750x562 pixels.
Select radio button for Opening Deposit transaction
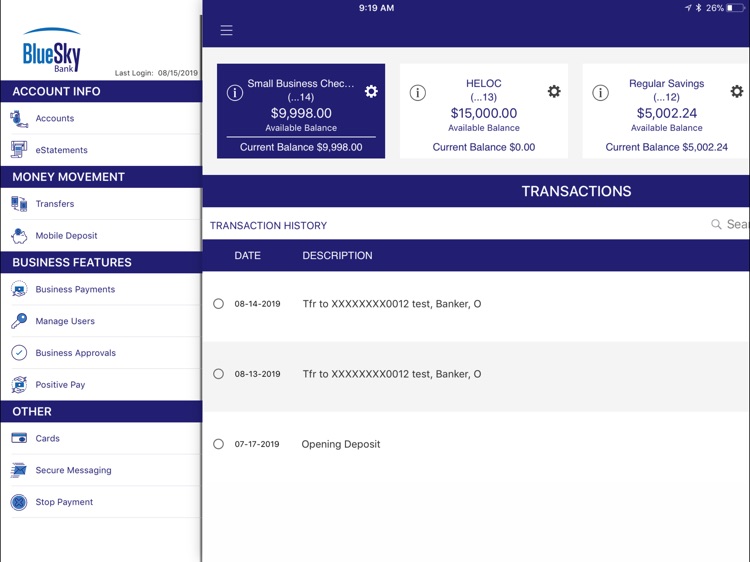[218, 444]
